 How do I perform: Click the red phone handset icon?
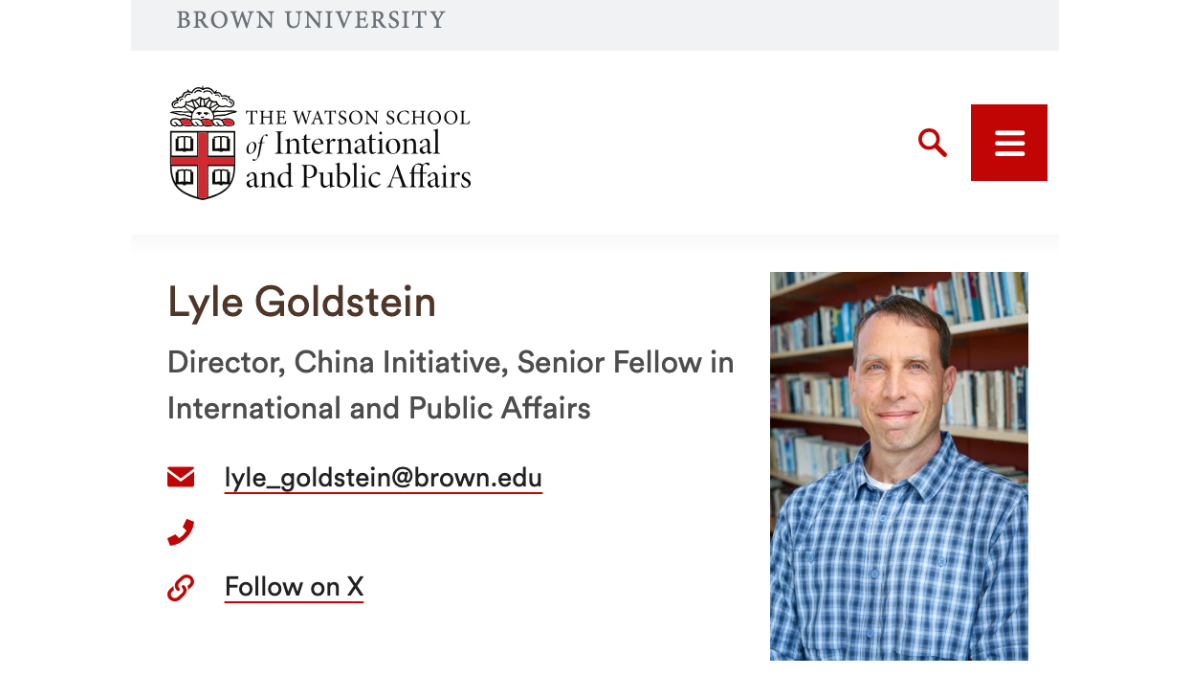181,532
